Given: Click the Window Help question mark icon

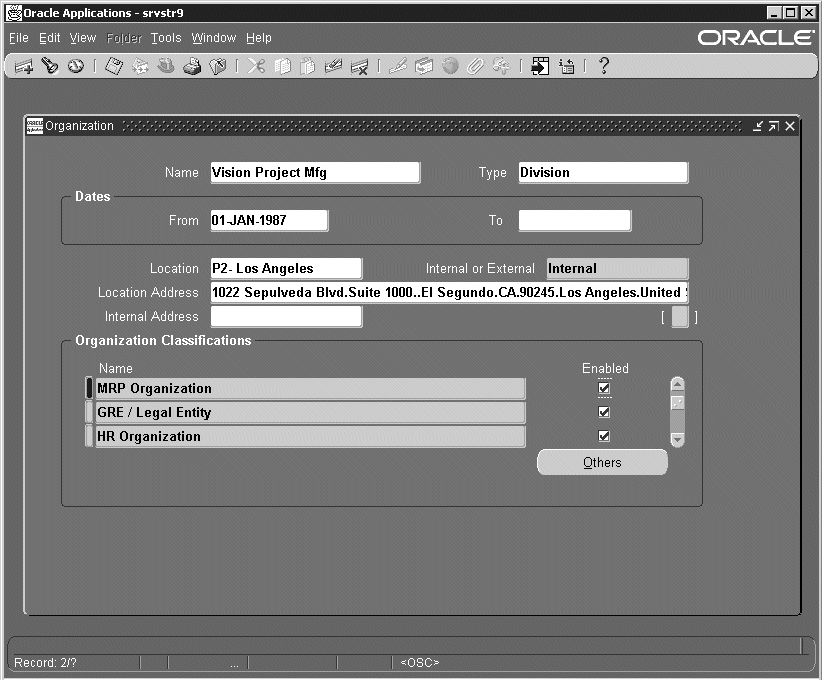Looking at the screenshot, I should [x=603, y=66].
